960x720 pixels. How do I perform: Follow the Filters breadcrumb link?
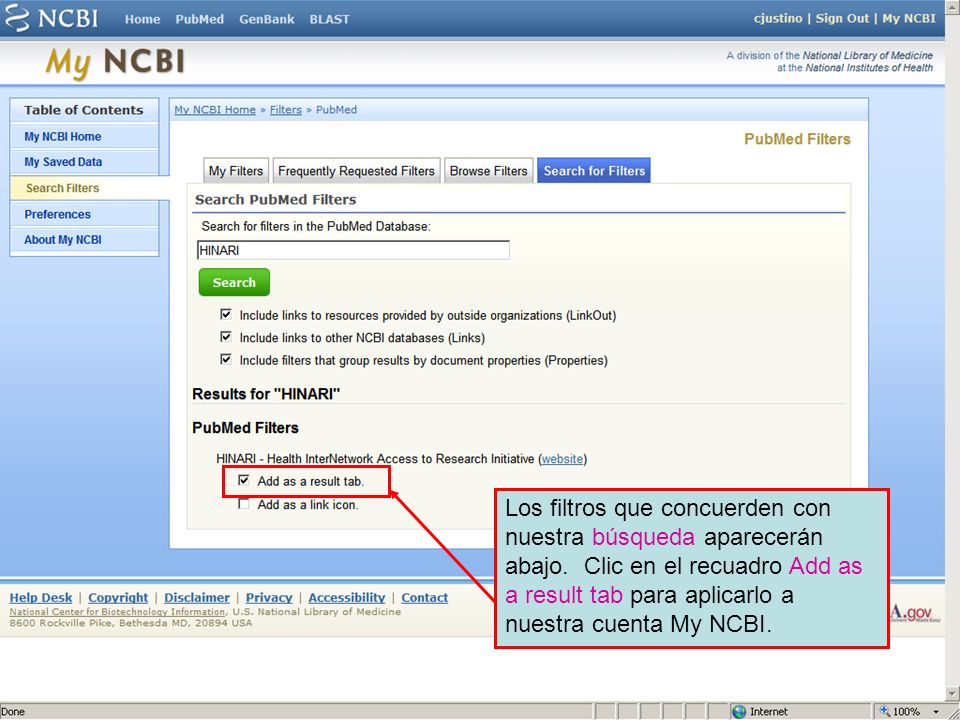[x=286, y=110]
